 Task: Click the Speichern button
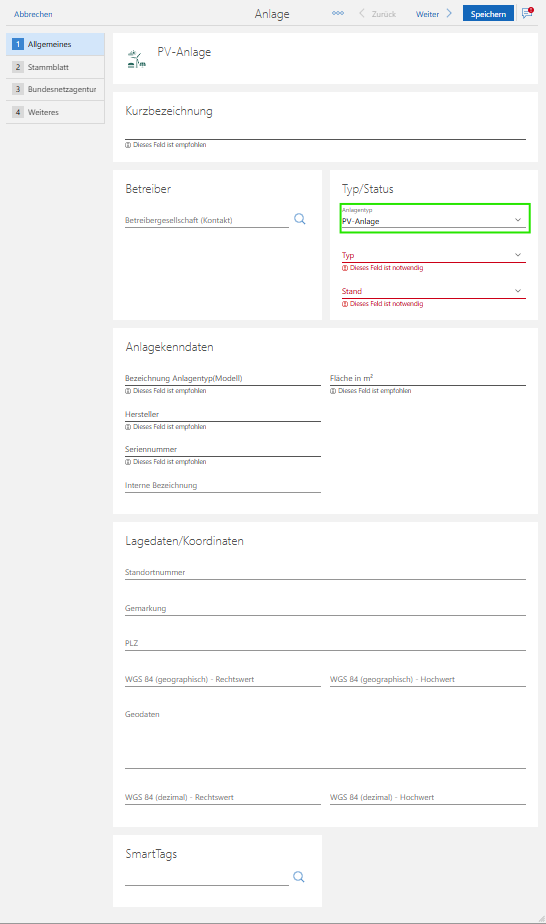click(488, 13)
